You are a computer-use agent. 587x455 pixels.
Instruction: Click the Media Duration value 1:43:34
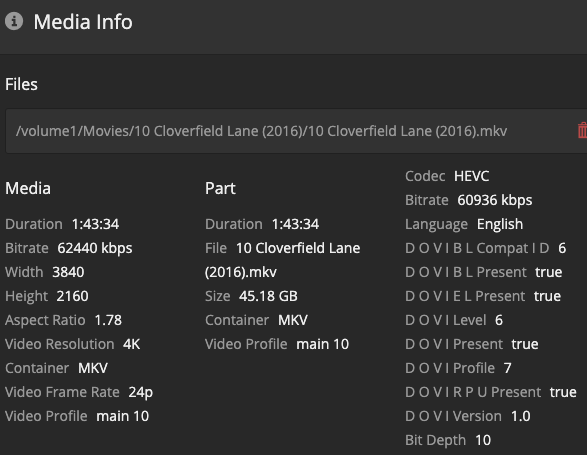coord(95,224)
